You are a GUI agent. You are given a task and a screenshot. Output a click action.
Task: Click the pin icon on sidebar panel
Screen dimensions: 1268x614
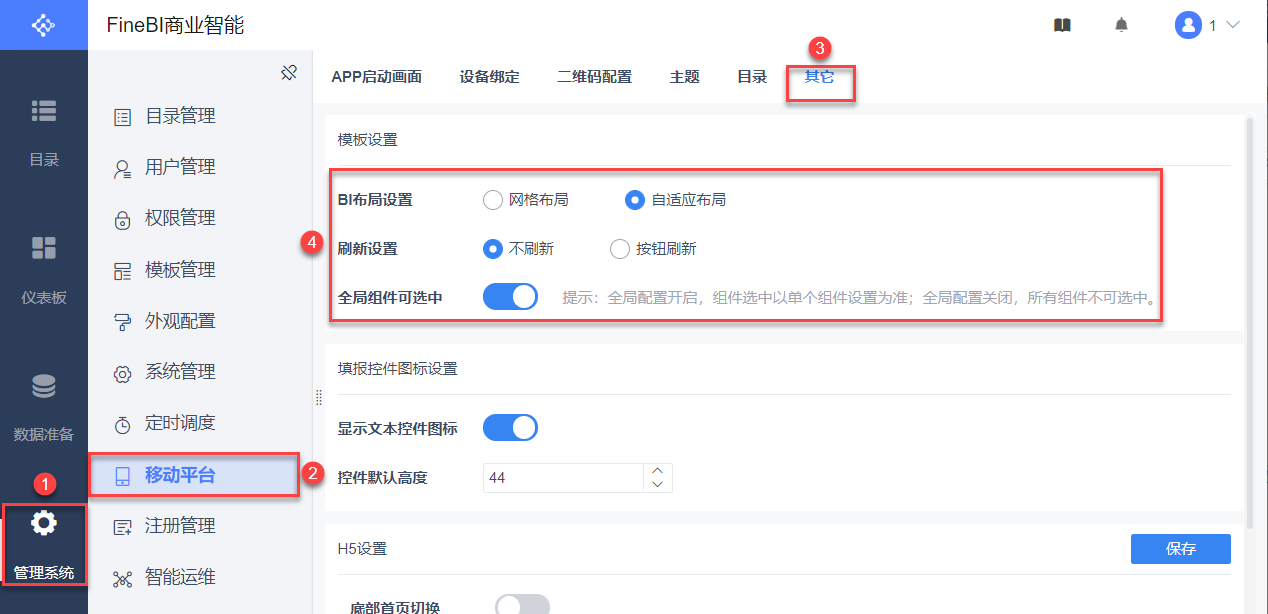(289, 73)
